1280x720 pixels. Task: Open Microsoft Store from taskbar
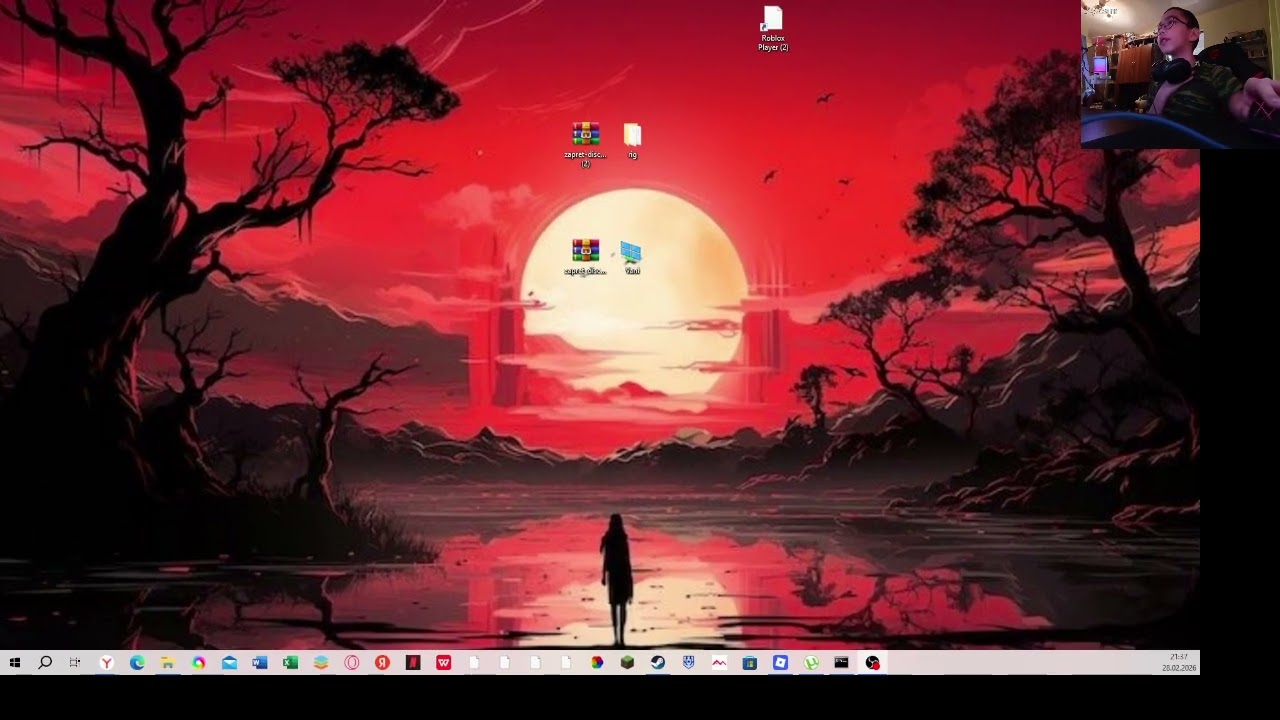750,663
